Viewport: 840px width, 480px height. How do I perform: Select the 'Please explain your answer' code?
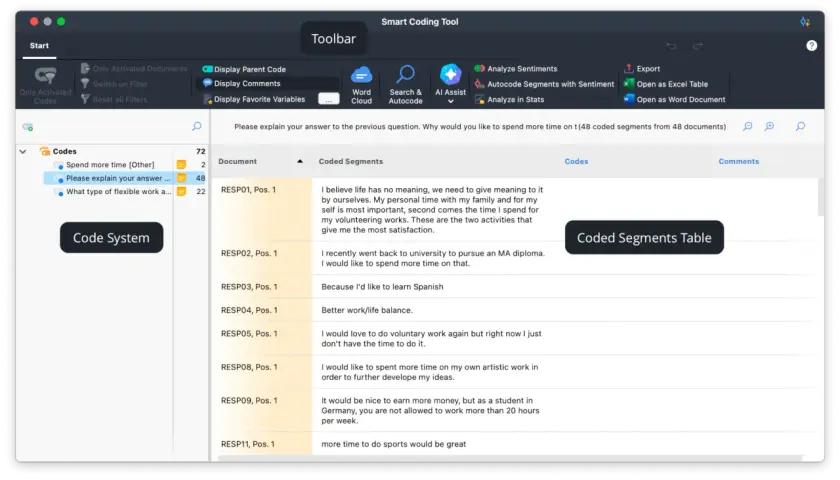pyautogui.click(x=118, y=178)
